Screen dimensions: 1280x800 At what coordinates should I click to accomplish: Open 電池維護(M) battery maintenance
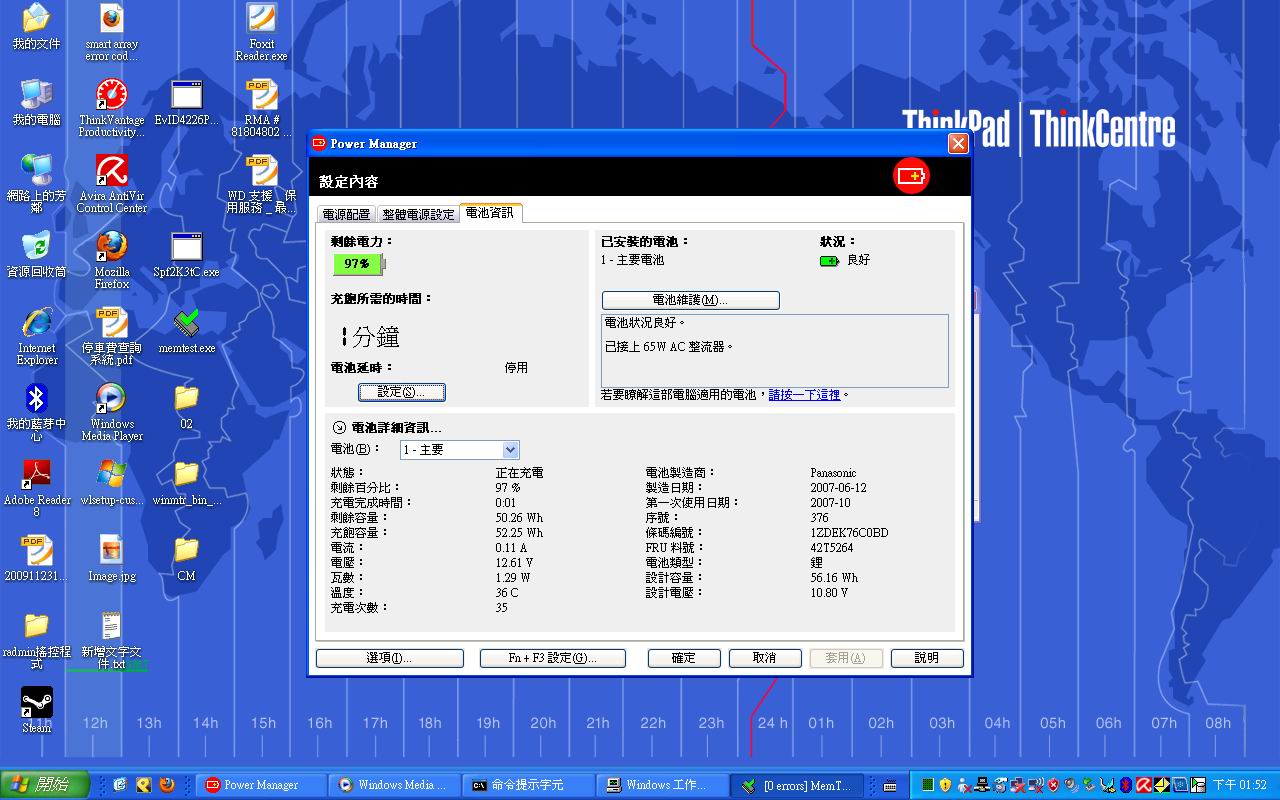click(690, 300)
